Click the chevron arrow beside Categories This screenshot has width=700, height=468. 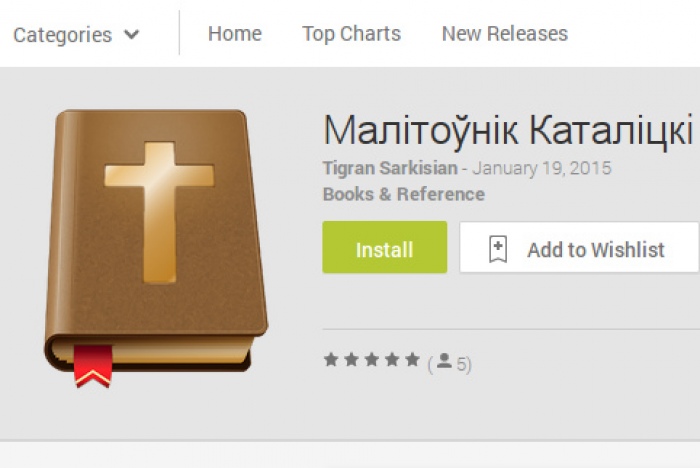[x=132, y=34]
